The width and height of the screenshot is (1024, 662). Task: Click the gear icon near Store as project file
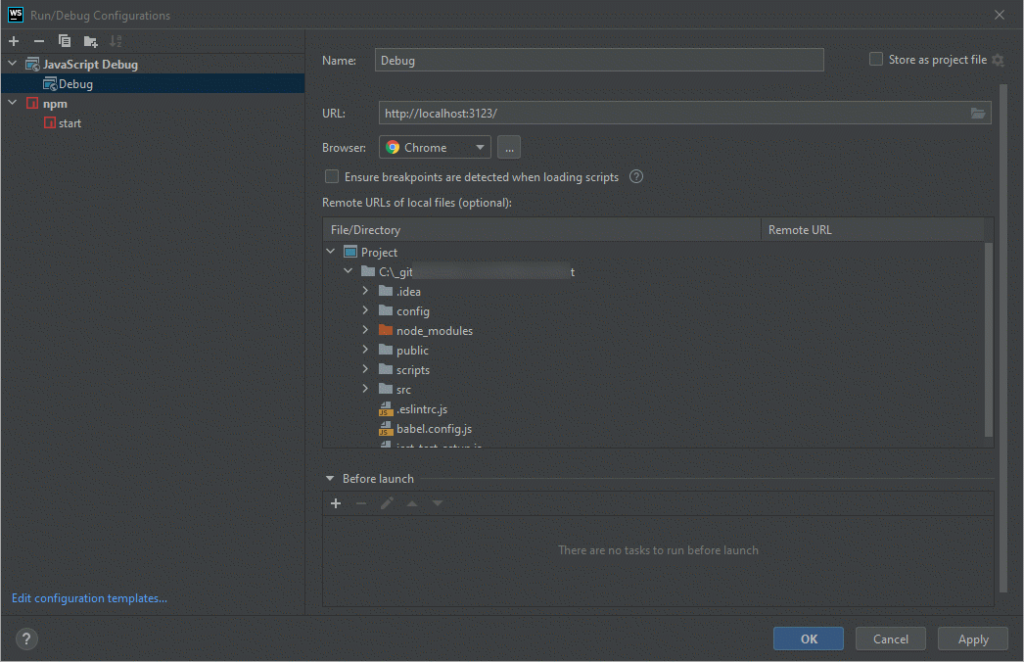coord(996,59)
